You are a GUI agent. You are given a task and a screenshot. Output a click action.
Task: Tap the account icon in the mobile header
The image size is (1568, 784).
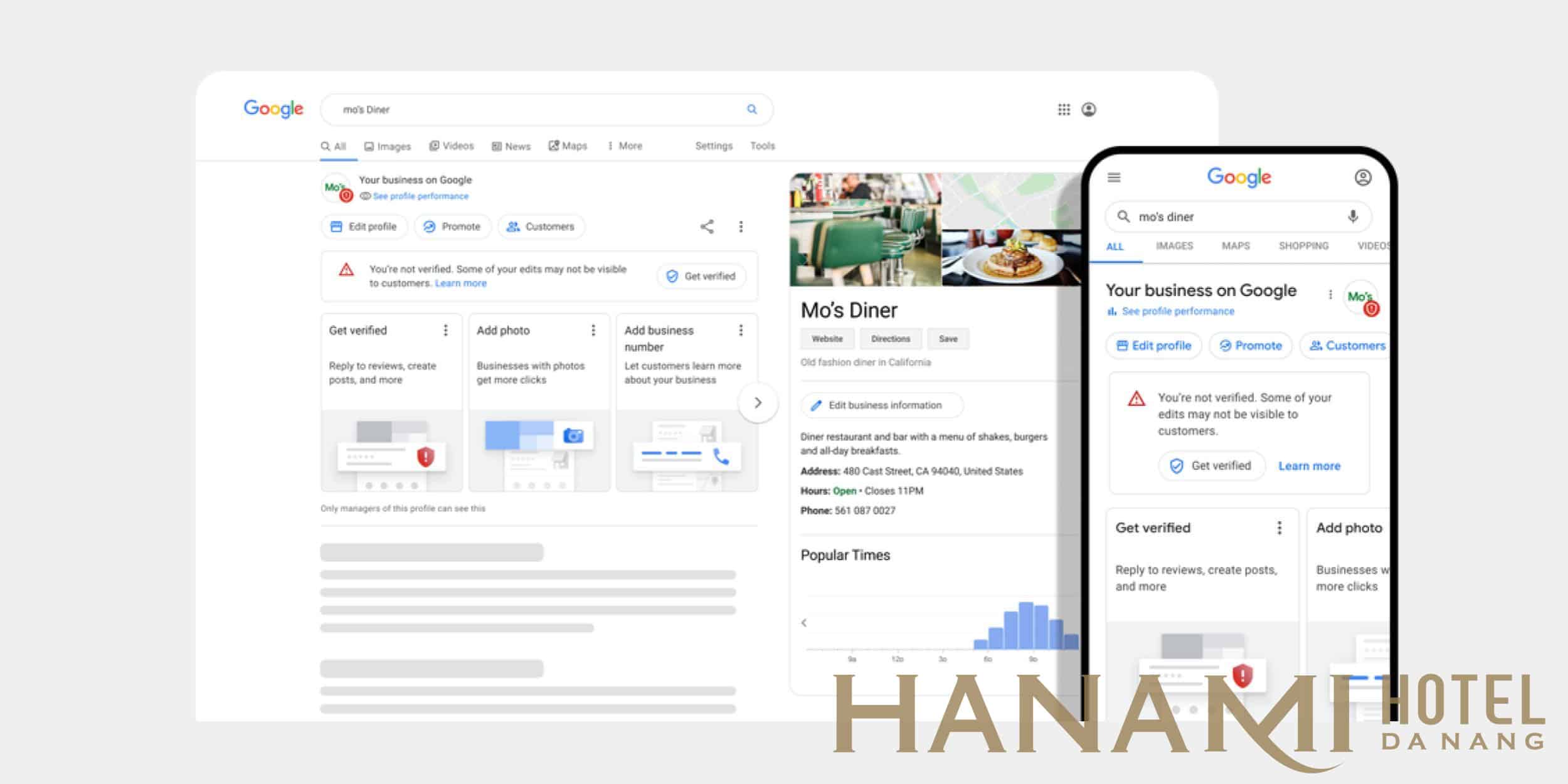tap(1362, 177)
